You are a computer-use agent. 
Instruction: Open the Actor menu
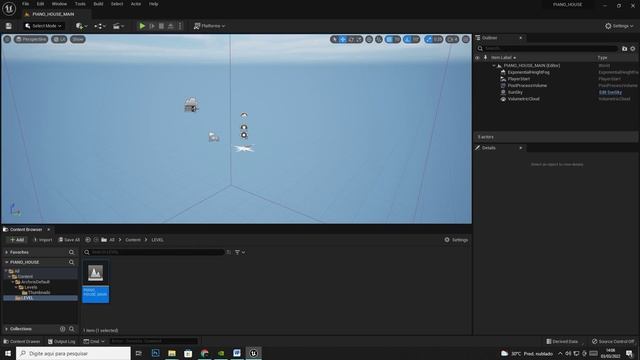click(x=136, y=4)
